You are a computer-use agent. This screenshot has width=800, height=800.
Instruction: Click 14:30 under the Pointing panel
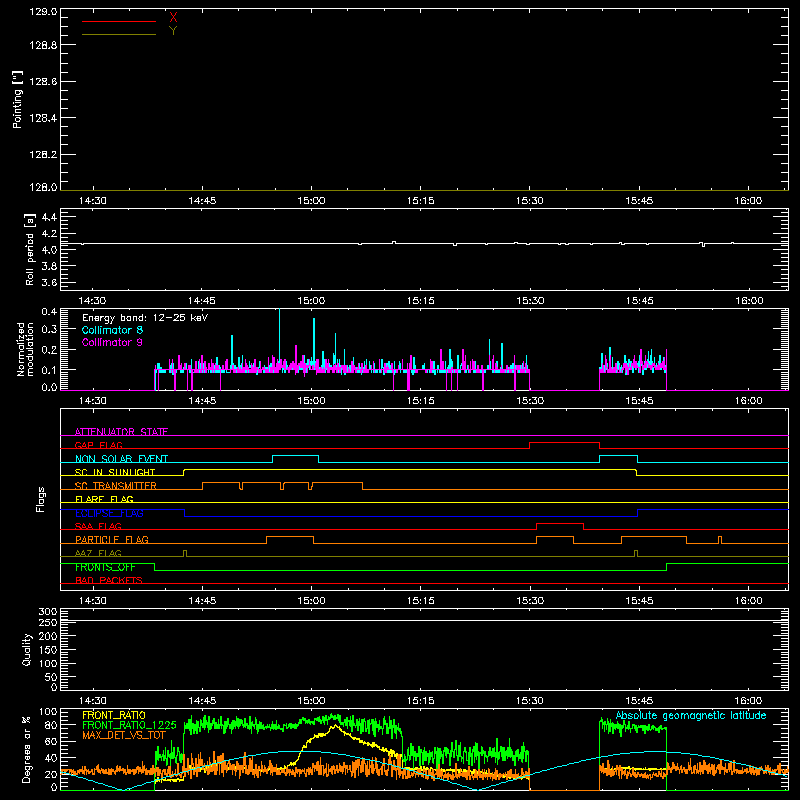tap(92, 201)
